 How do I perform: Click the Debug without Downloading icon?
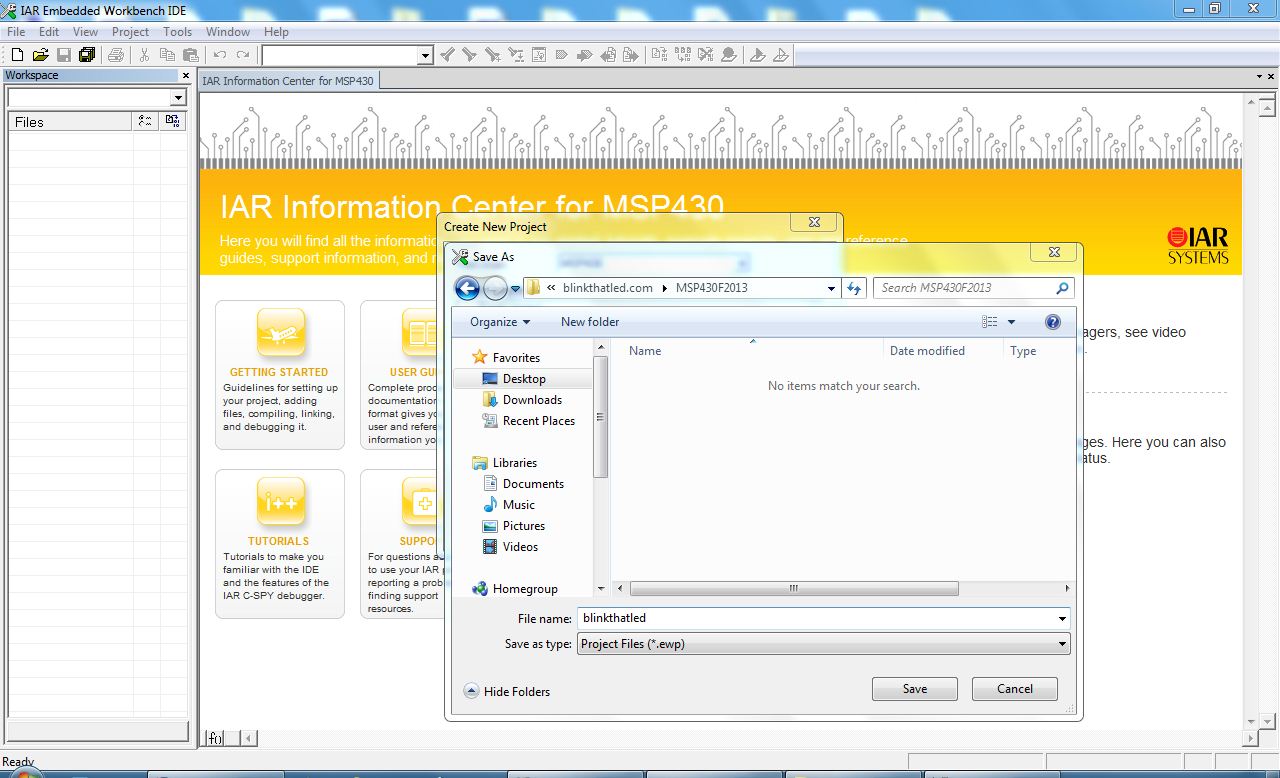(x=781, y=55)
